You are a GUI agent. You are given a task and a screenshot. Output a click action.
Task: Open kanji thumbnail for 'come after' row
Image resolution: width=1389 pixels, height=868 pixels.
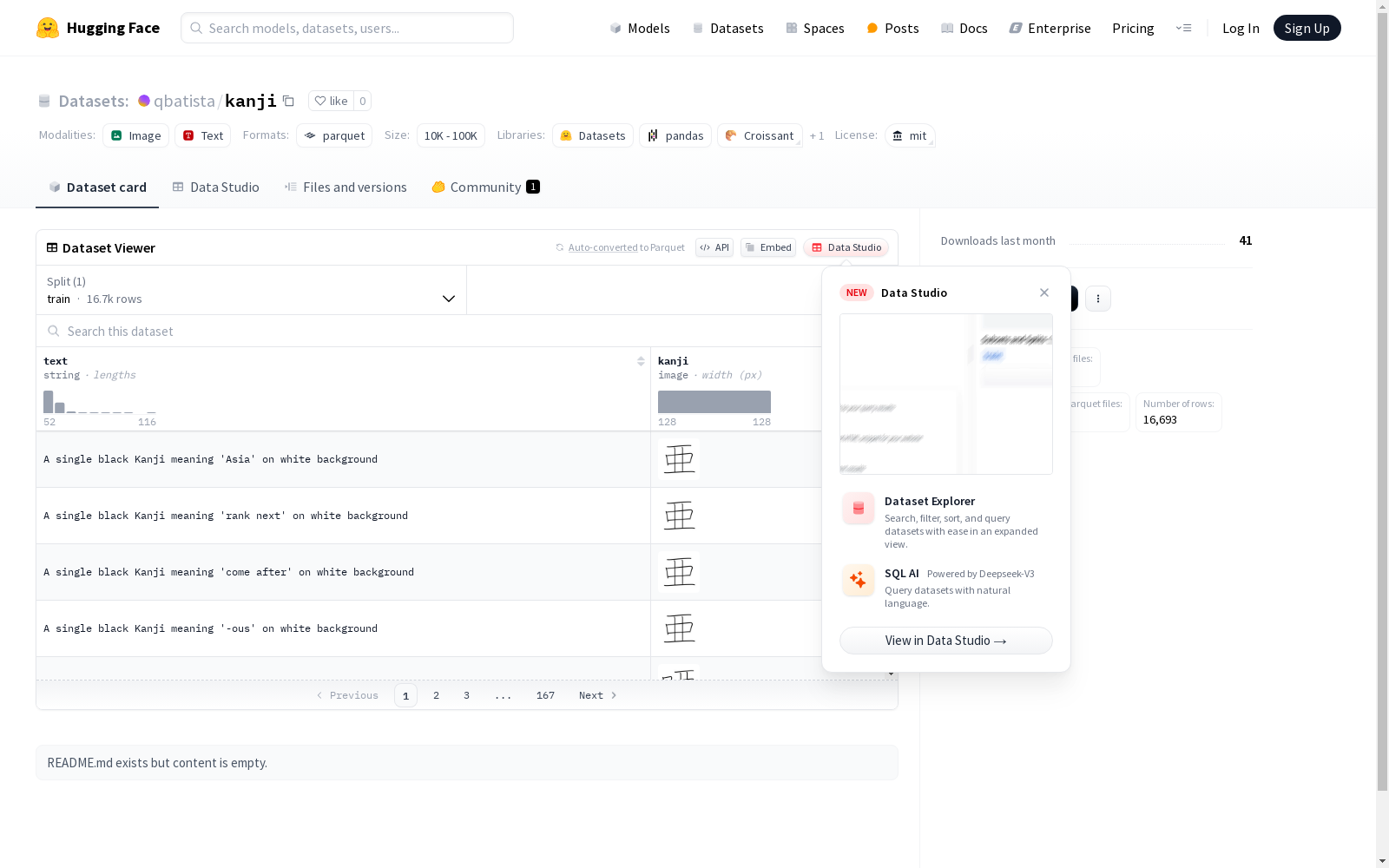[679, 572]
